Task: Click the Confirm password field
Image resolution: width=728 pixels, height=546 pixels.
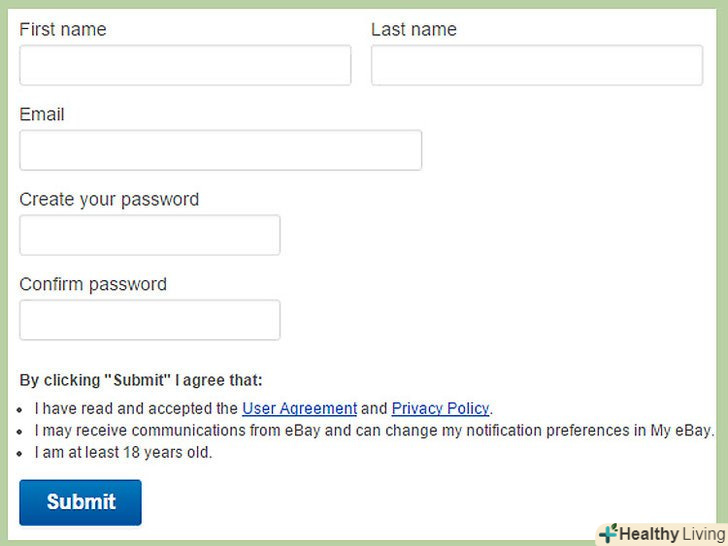Action: tap(150, 320)
